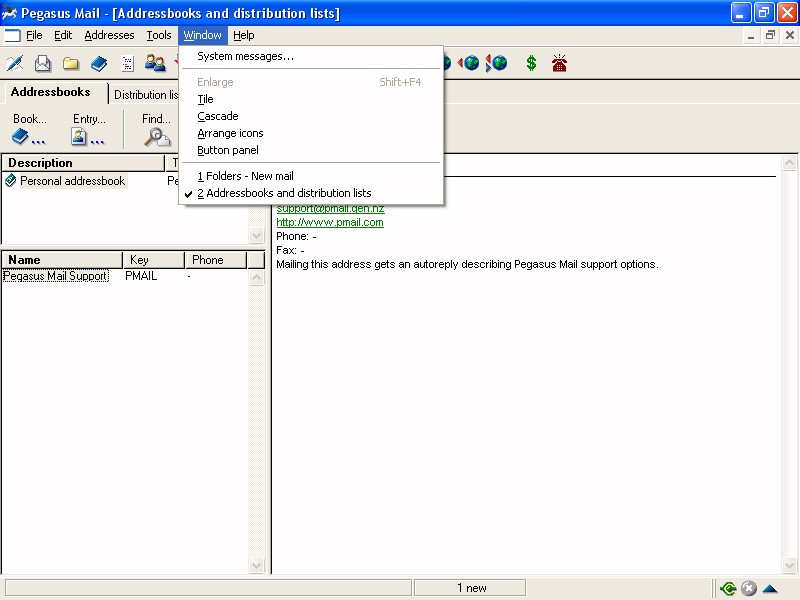The width and height of the screenshot is (800, 600).
Task: Click the Book... addressbook button icon
Action: click(29, 137)
